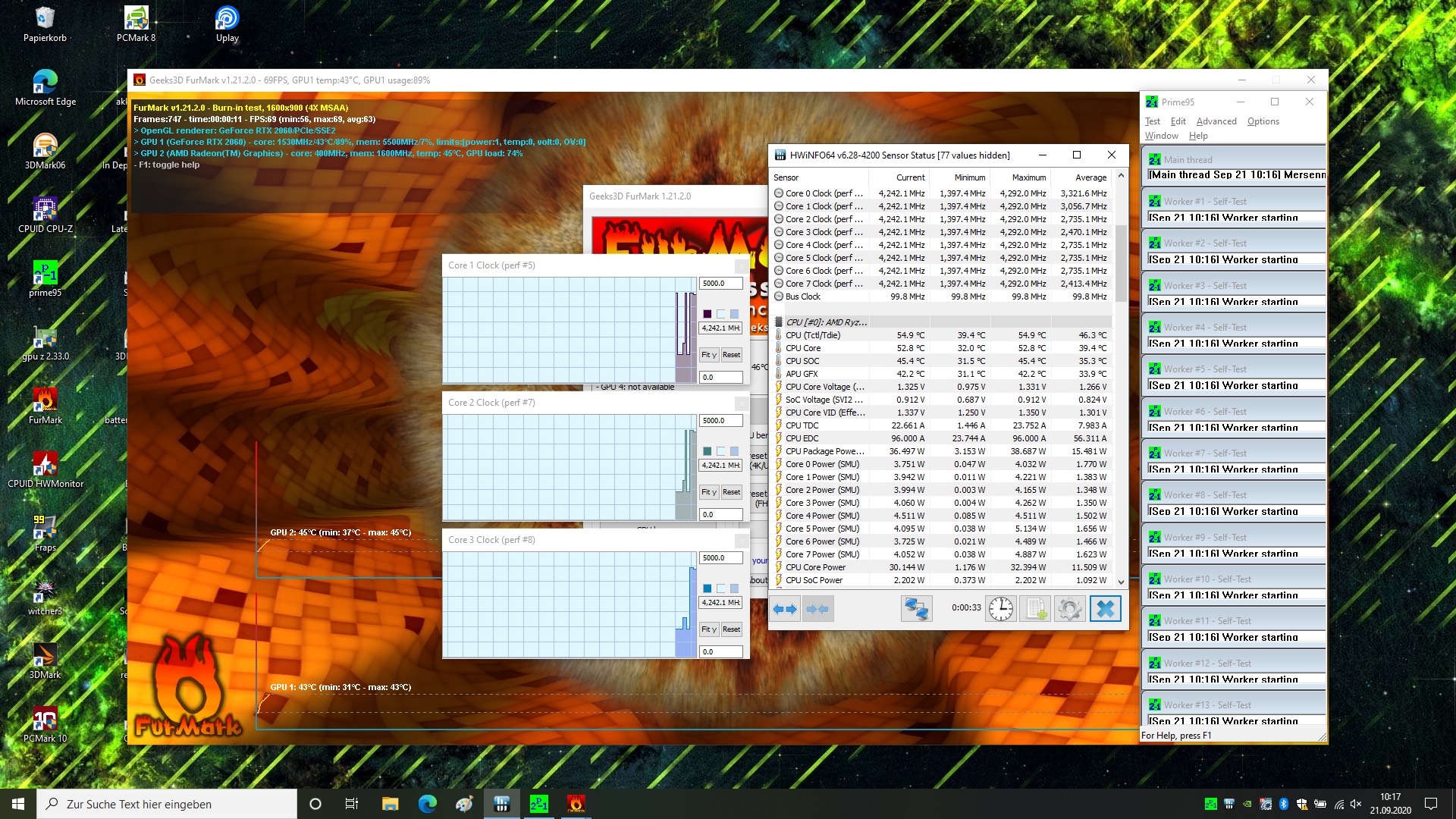
Task: Activate Prime95 Worker #1 - Self-Test window
Action: (x=1234, y=202)
